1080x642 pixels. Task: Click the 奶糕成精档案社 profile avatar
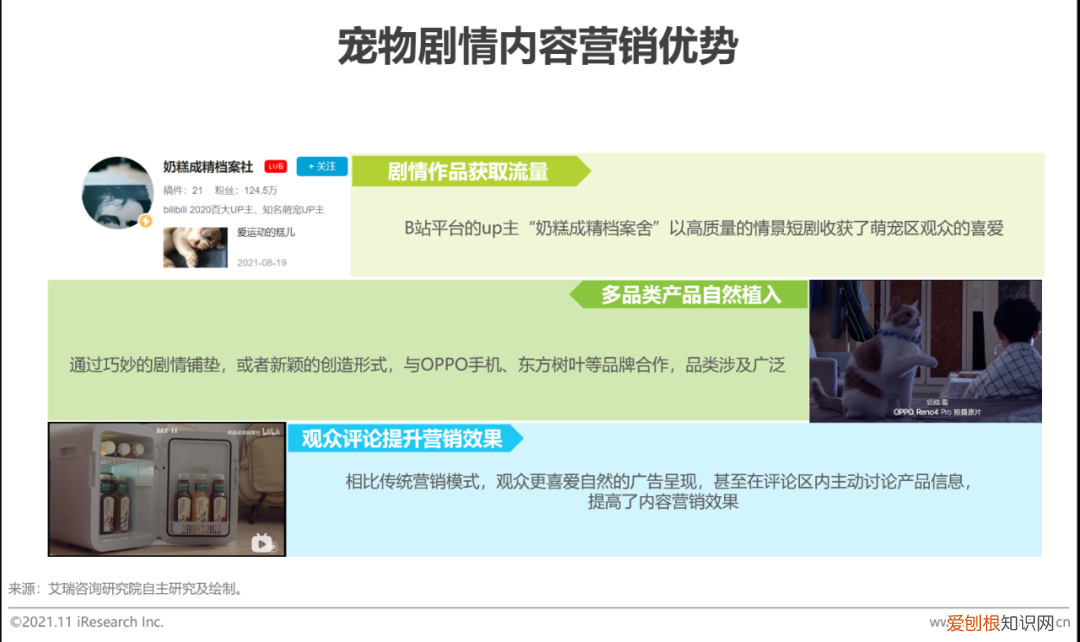(x=116, y=193)
